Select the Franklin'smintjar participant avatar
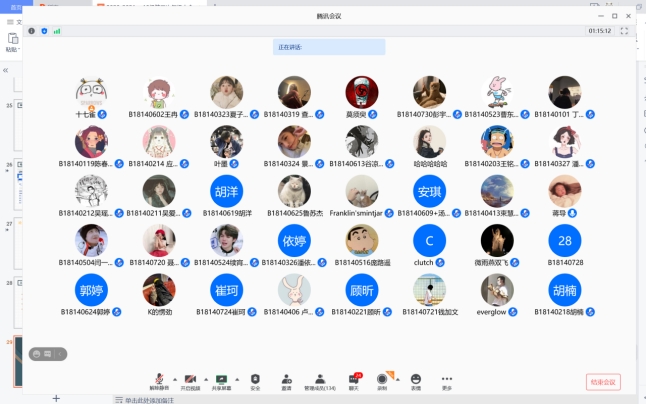 362,191
